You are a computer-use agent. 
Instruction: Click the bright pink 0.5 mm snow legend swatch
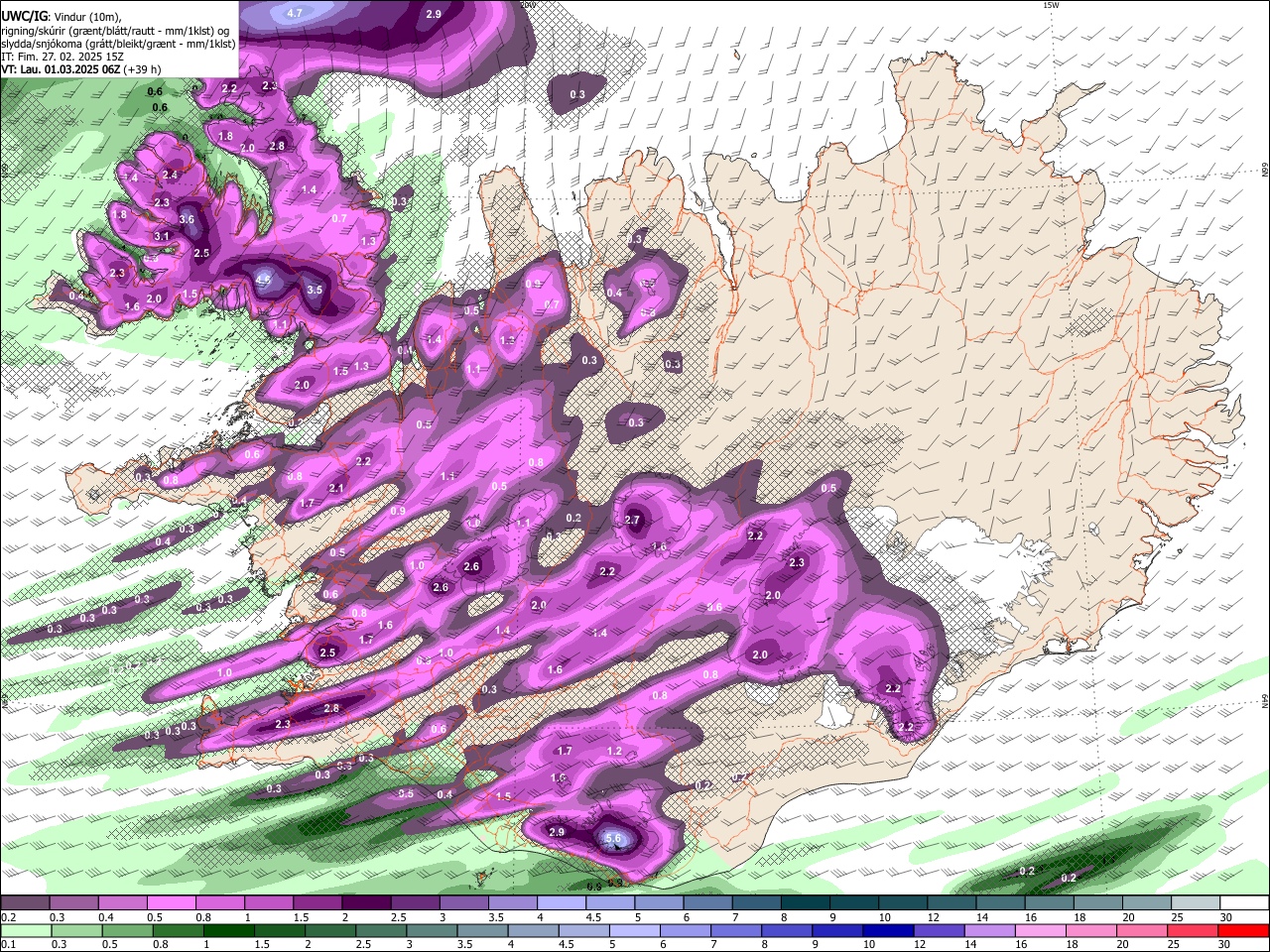(x=173, y=902)
